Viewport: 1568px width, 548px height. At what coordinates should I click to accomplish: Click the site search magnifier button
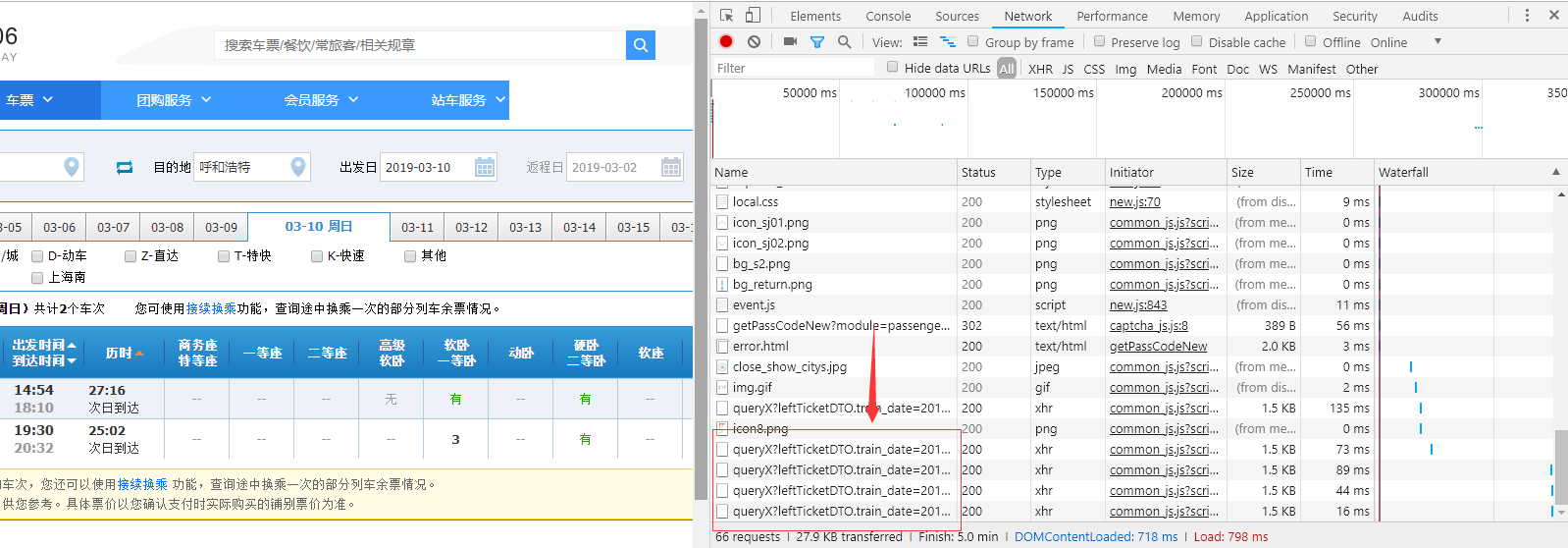pyautogui.click(x=640, y=45)
